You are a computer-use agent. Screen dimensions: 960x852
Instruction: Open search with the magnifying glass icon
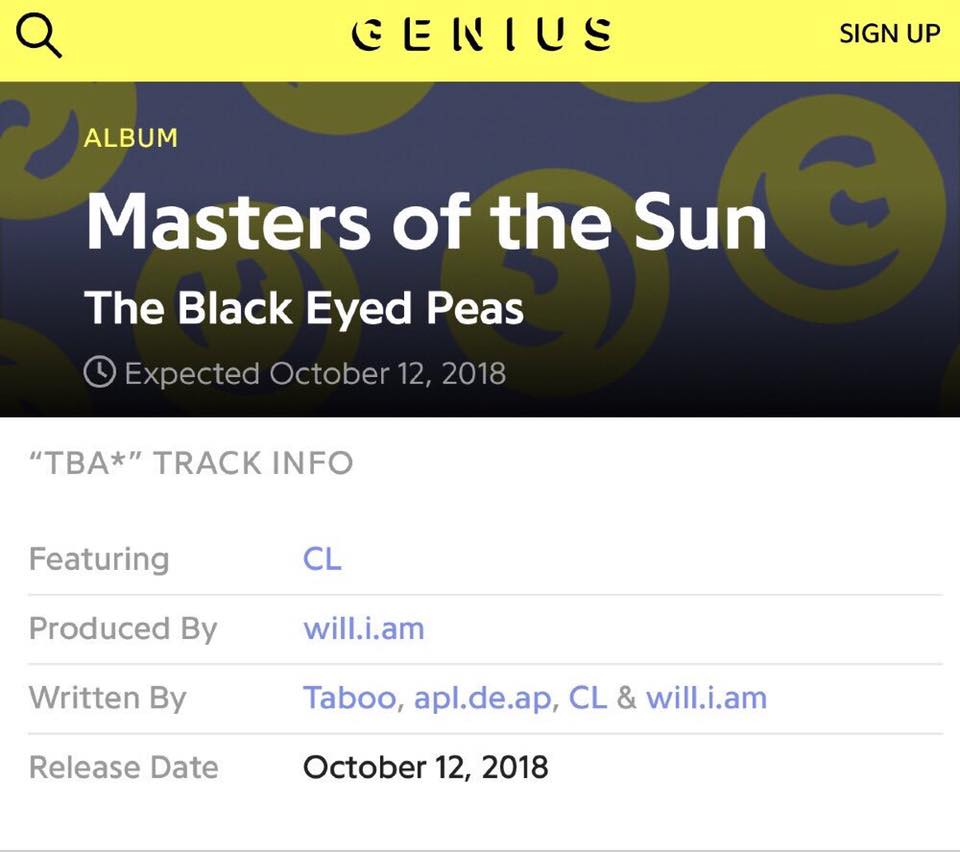(40, 36)
